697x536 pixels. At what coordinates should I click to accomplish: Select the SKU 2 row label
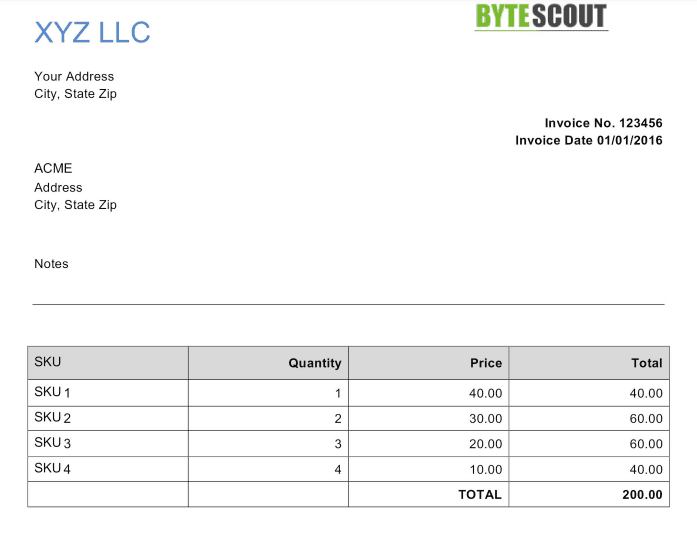click(x=52, y=418)
